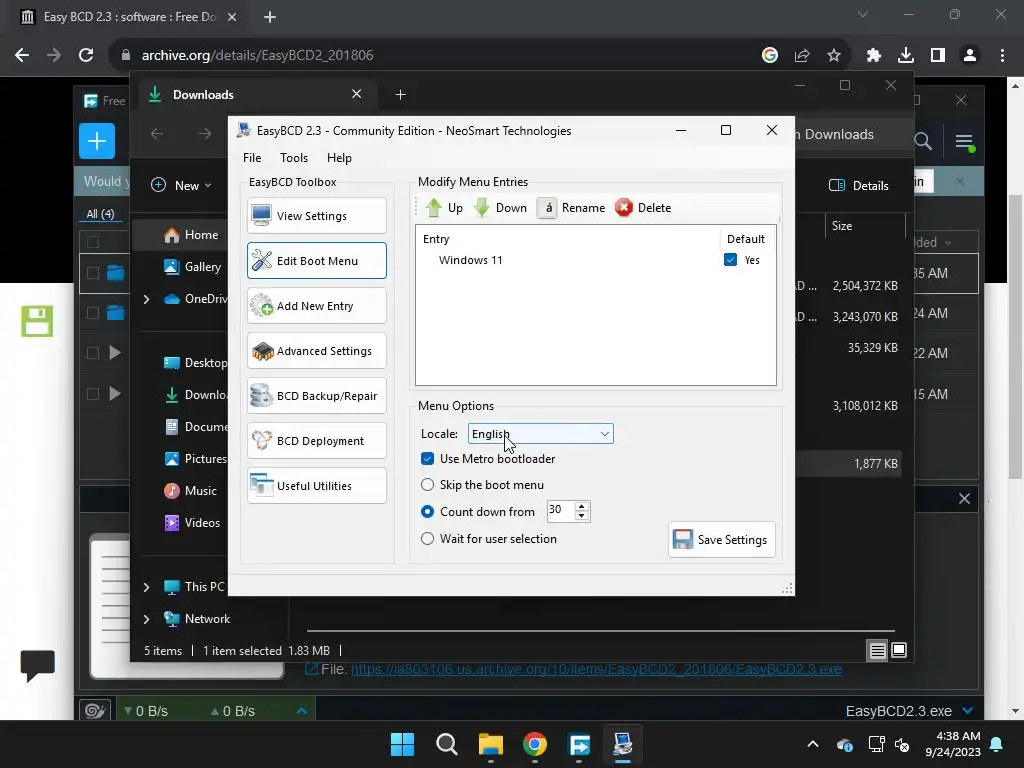
Task: Sort Explorer files by Size column
Action: pyautogui.click(x=842, y=226)
